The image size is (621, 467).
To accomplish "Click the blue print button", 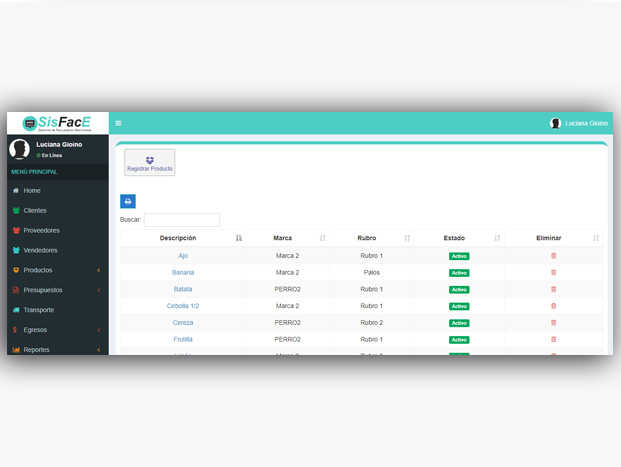I will [128, 201].
